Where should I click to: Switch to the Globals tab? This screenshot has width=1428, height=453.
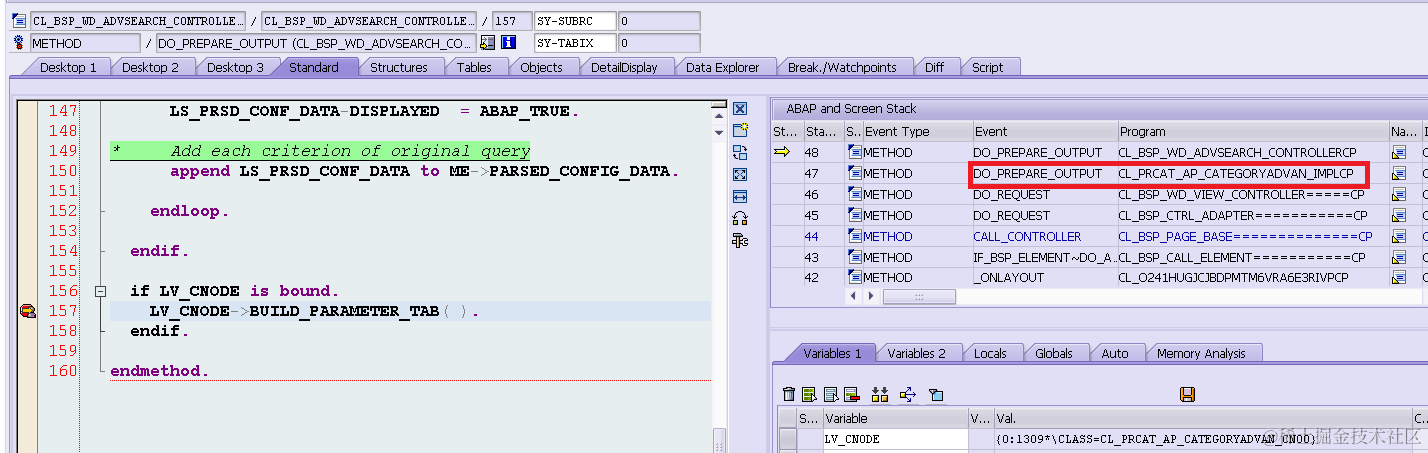click(x=1054, y=353)
